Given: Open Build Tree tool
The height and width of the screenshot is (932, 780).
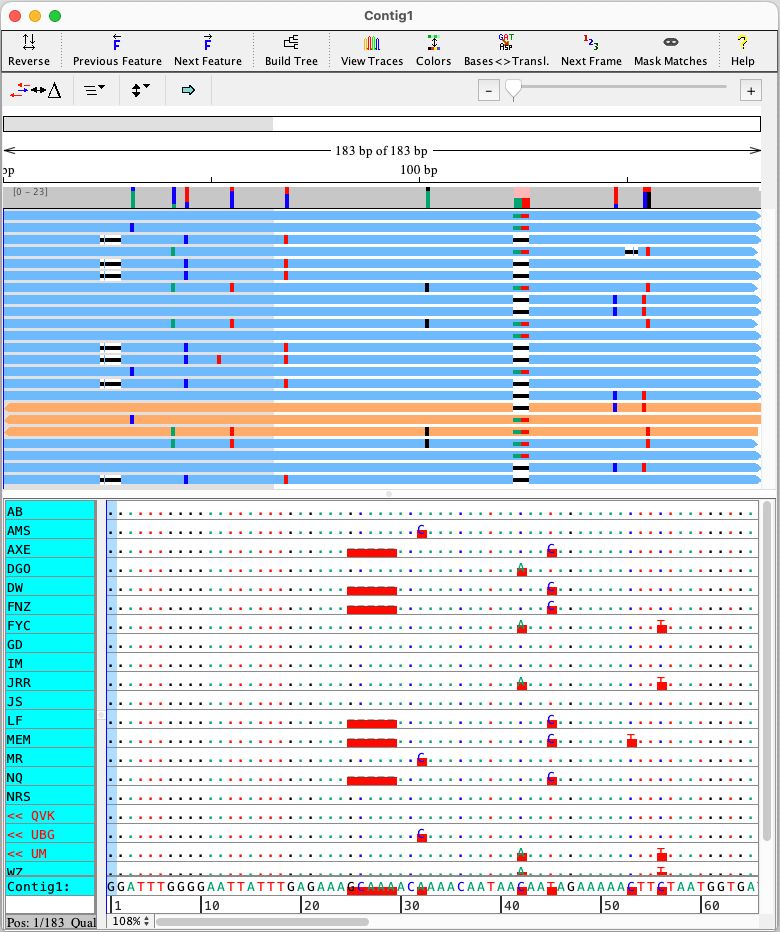Looking at the screenshot, I should tap(291, 51).
